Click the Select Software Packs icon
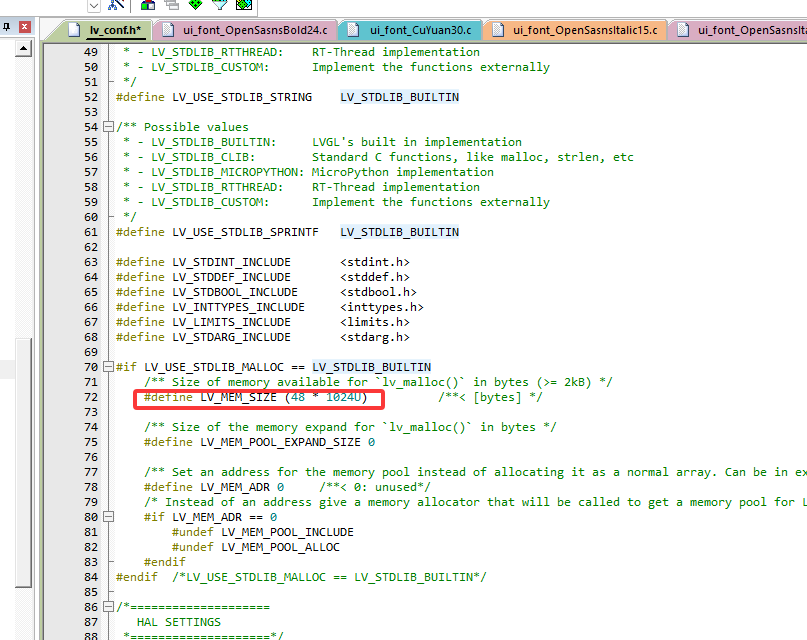 point(219,5)
